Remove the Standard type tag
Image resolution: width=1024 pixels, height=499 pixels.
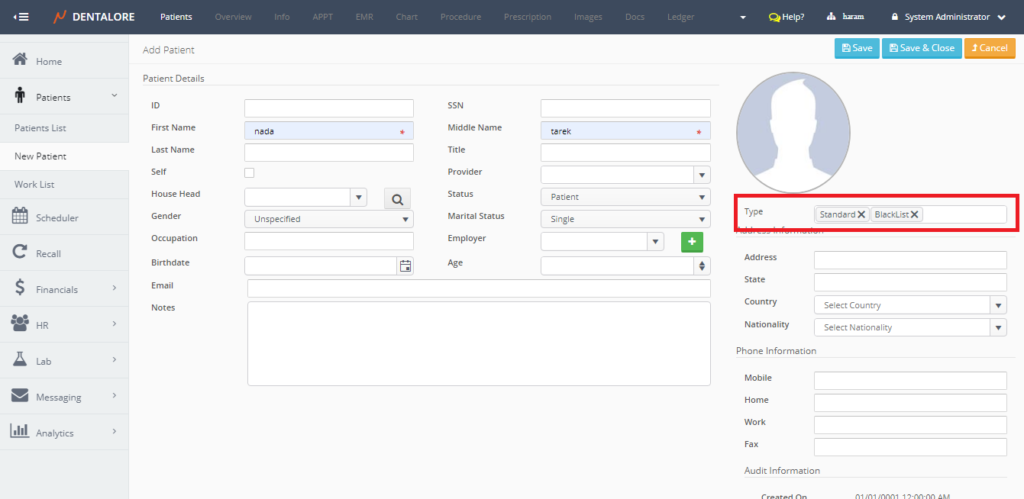pos(861,214)
